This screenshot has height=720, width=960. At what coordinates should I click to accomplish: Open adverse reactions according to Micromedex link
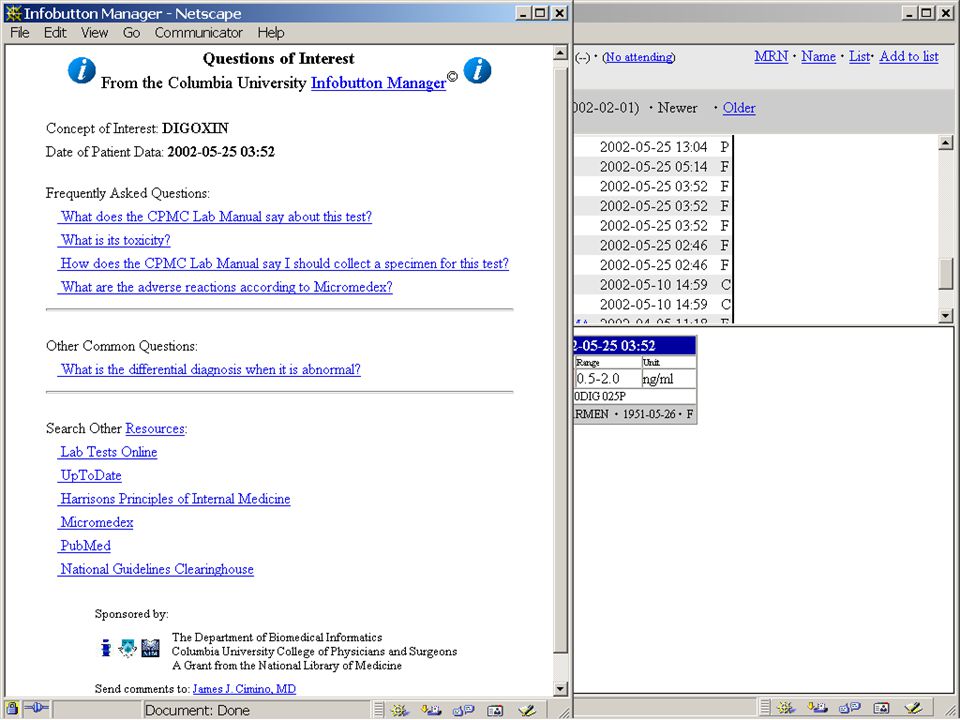[225, 287]
